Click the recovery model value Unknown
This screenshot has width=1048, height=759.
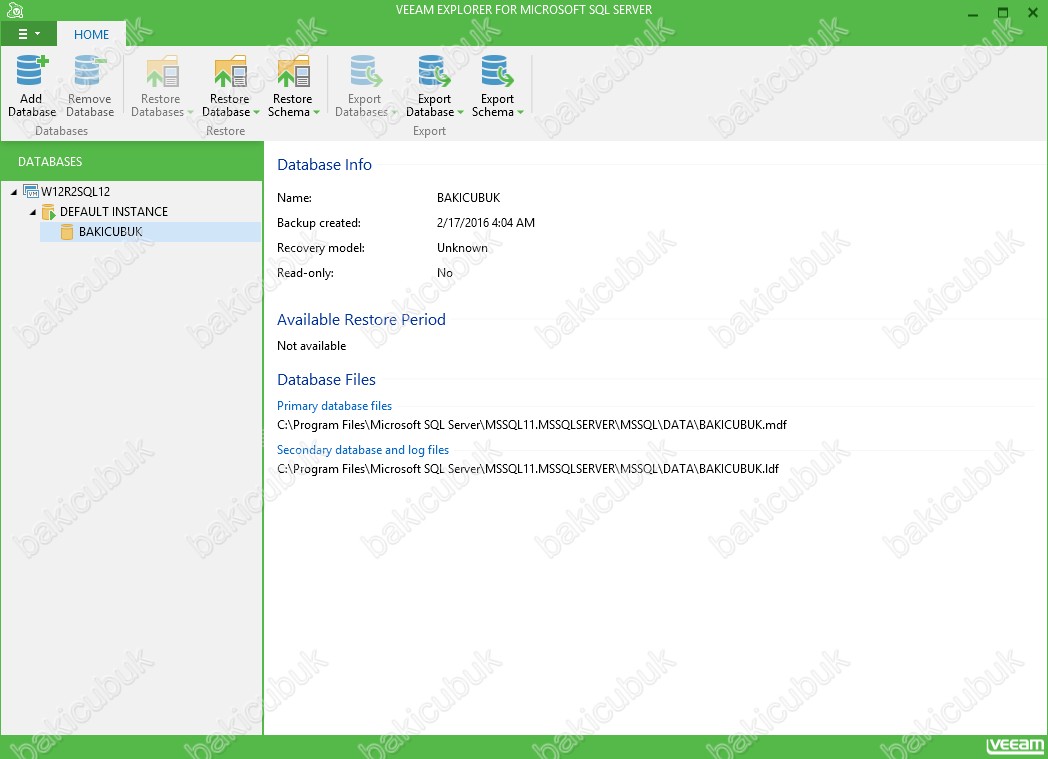462,248
